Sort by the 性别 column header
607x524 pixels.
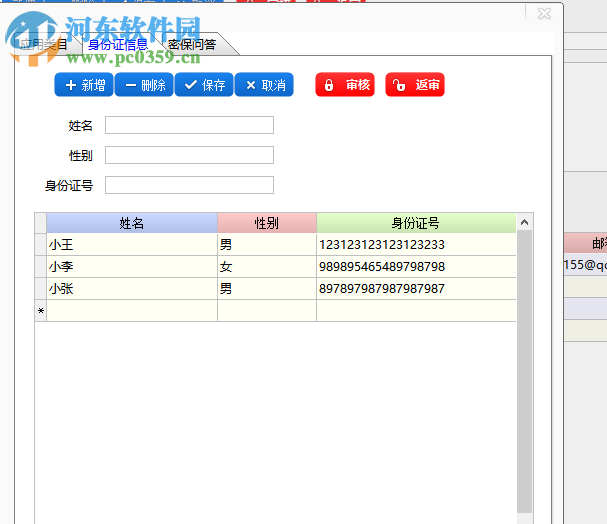[x=267, y=223]
